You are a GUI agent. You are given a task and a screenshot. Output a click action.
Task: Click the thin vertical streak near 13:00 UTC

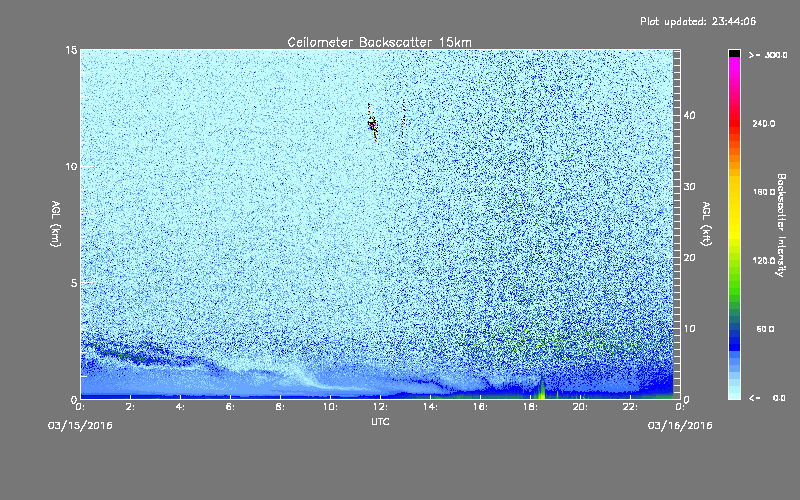[403, 122]
